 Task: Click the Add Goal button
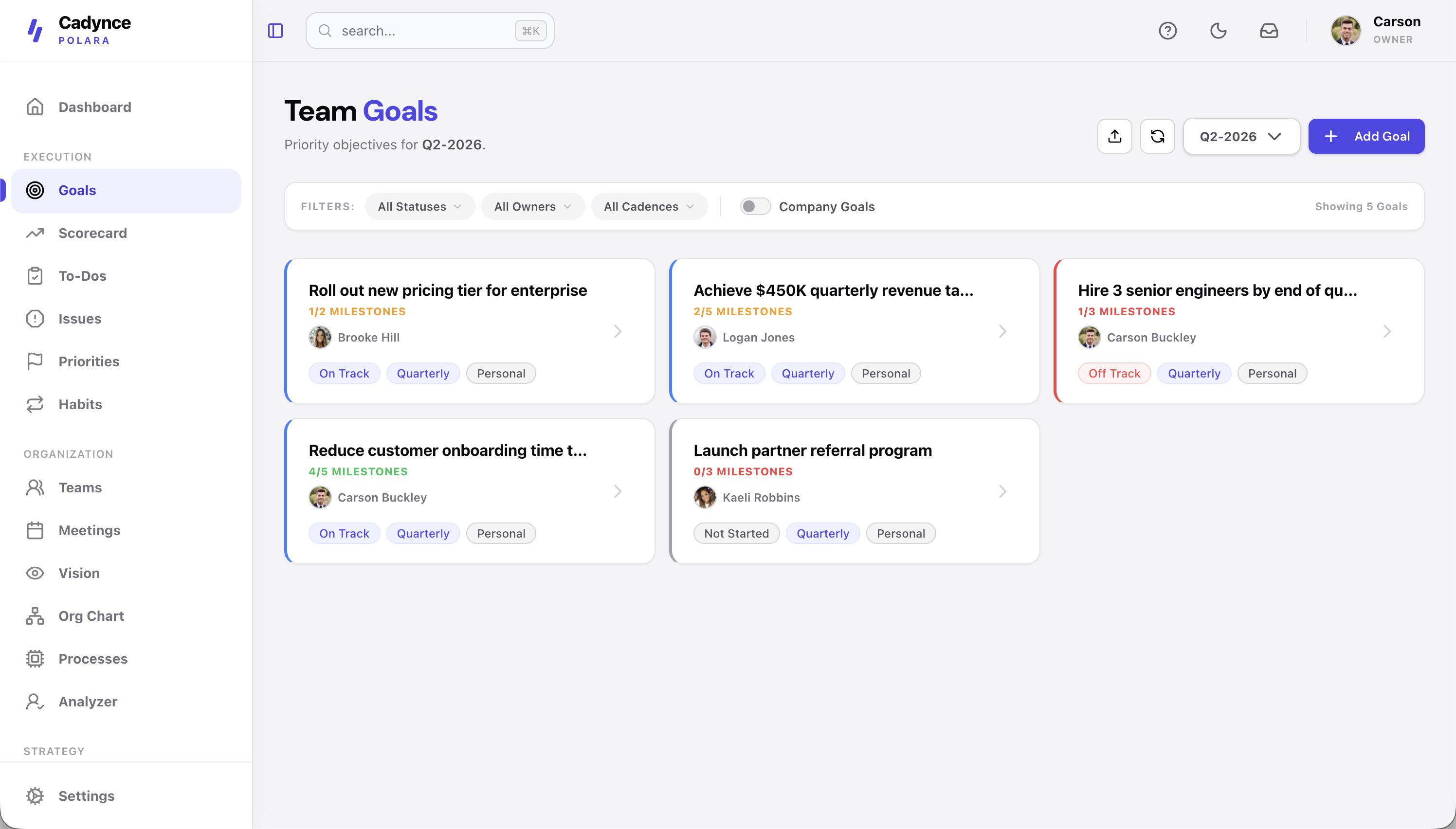pyautogui.click(x=1366, y=136)
